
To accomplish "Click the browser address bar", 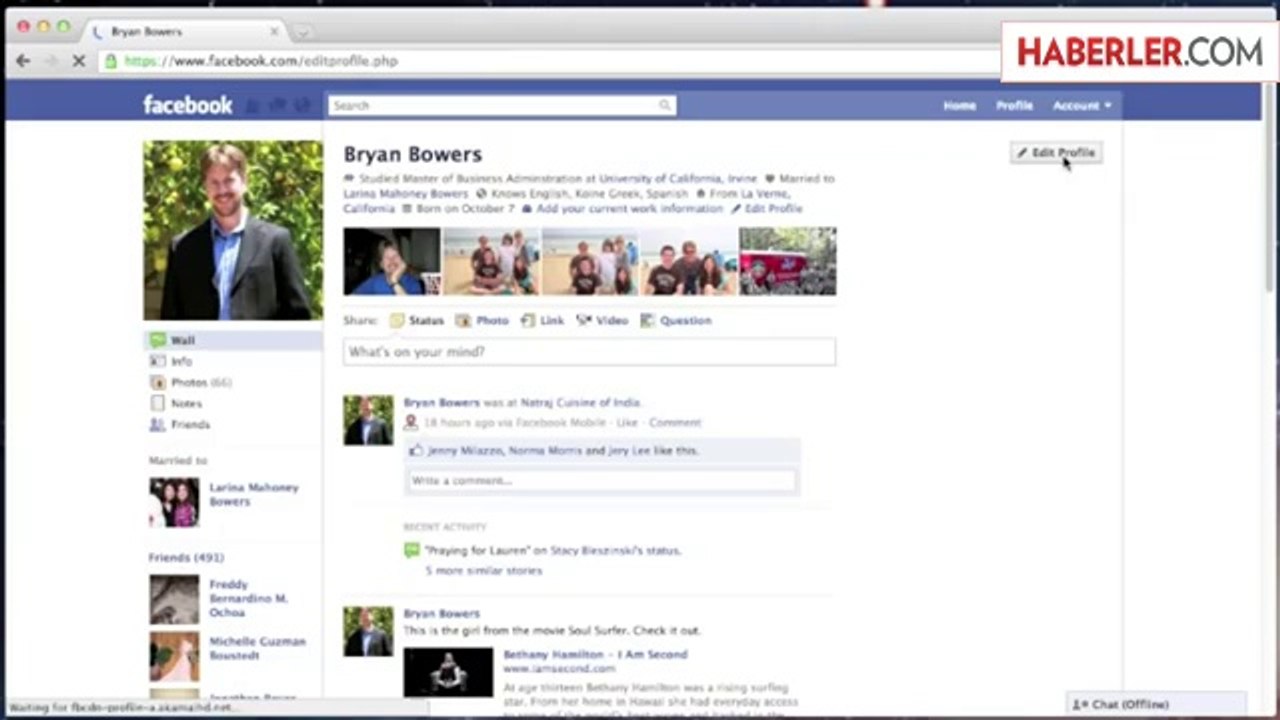I will pos(550,61).
